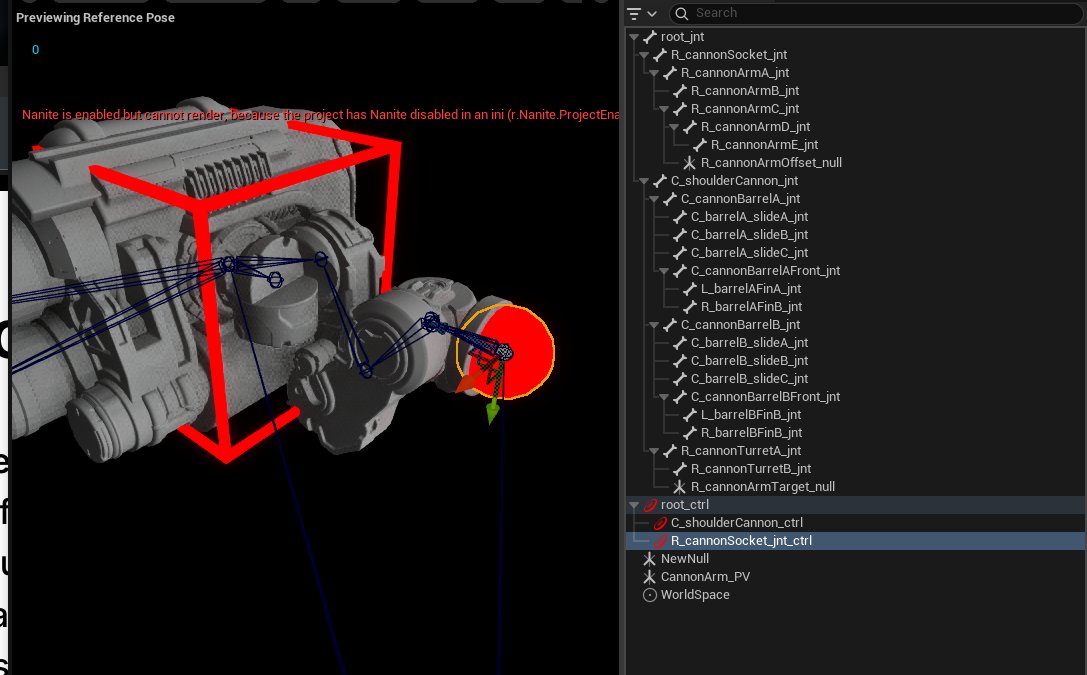Click the bone icon of R_cannonArmA_jnt
This screenshot has height=675, width=1087.
[x=670, y=73]
